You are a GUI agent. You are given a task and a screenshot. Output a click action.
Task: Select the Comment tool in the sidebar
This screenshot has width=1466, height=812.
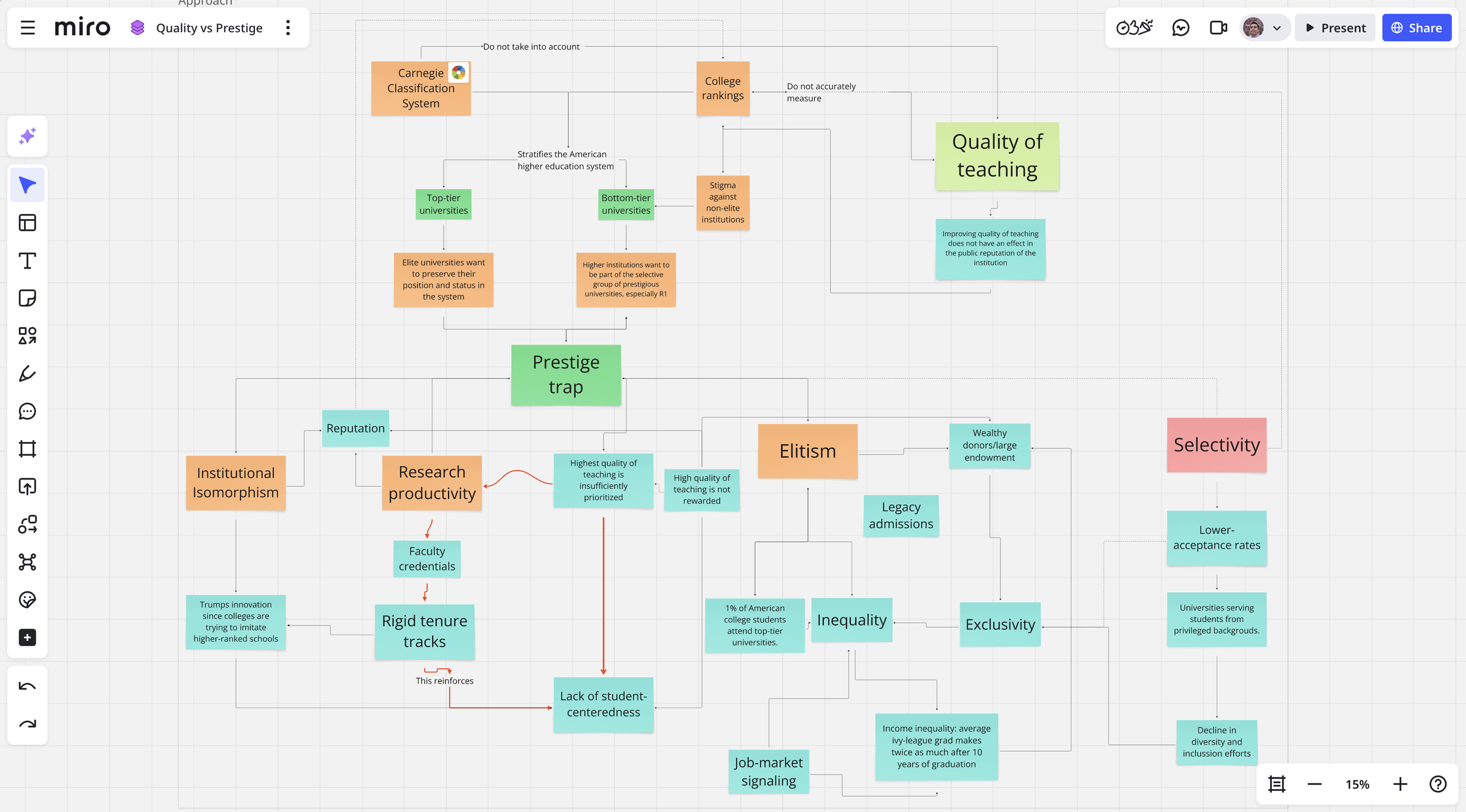coord(27,411)
